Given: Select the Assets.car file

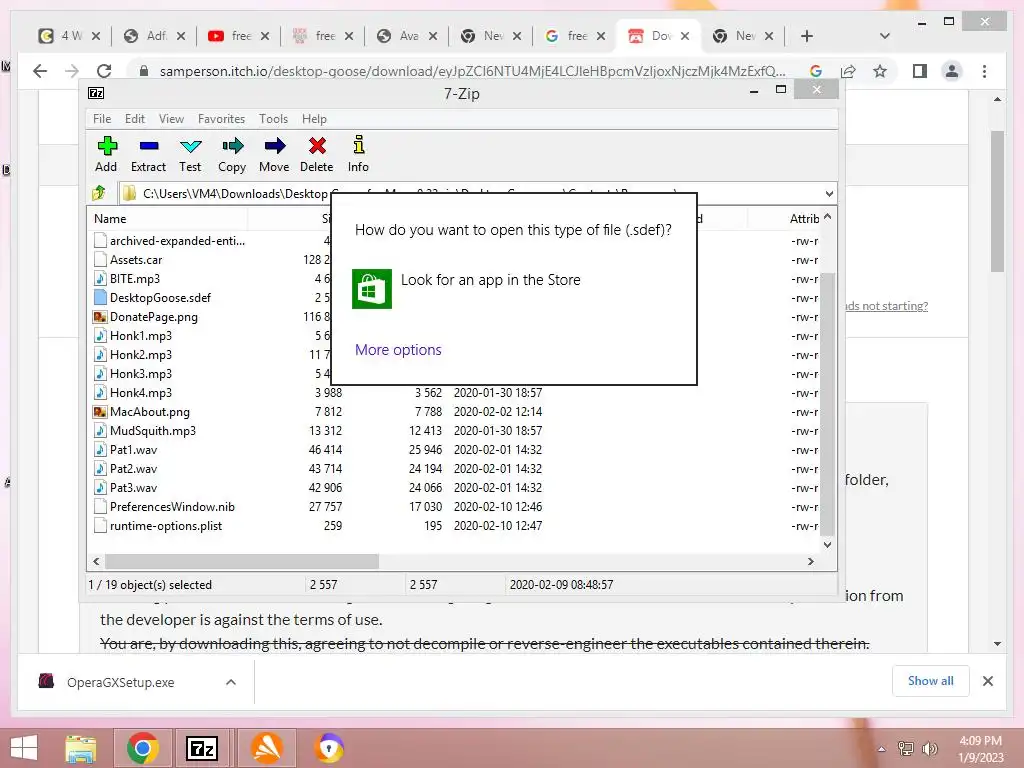Looking at the screenshot, I should point(136,260).
